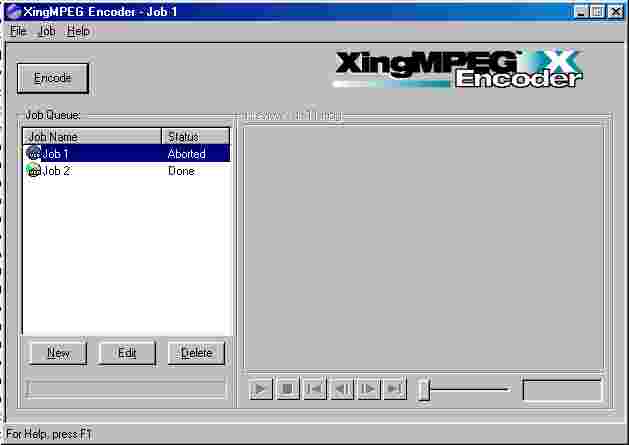This screenshot has width=629, height=445.
Task: Select the Job 1 name text
Action: pyautogui.click(x=56, y=154)
